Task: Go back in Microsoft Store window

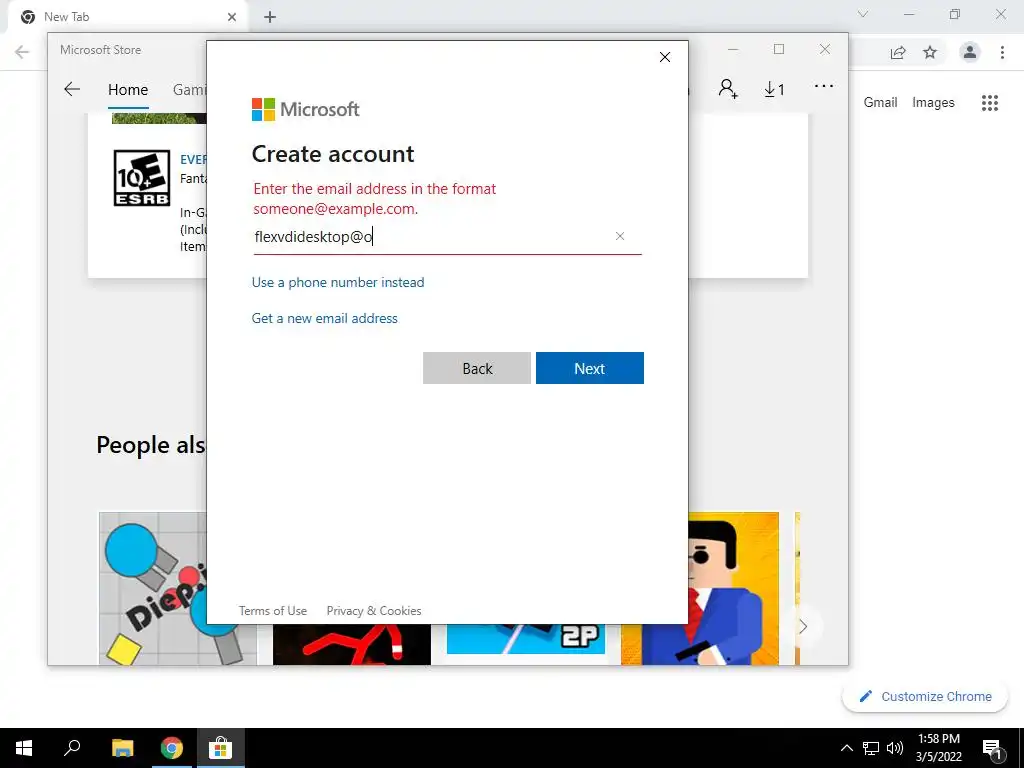Action: coord(72,89)
